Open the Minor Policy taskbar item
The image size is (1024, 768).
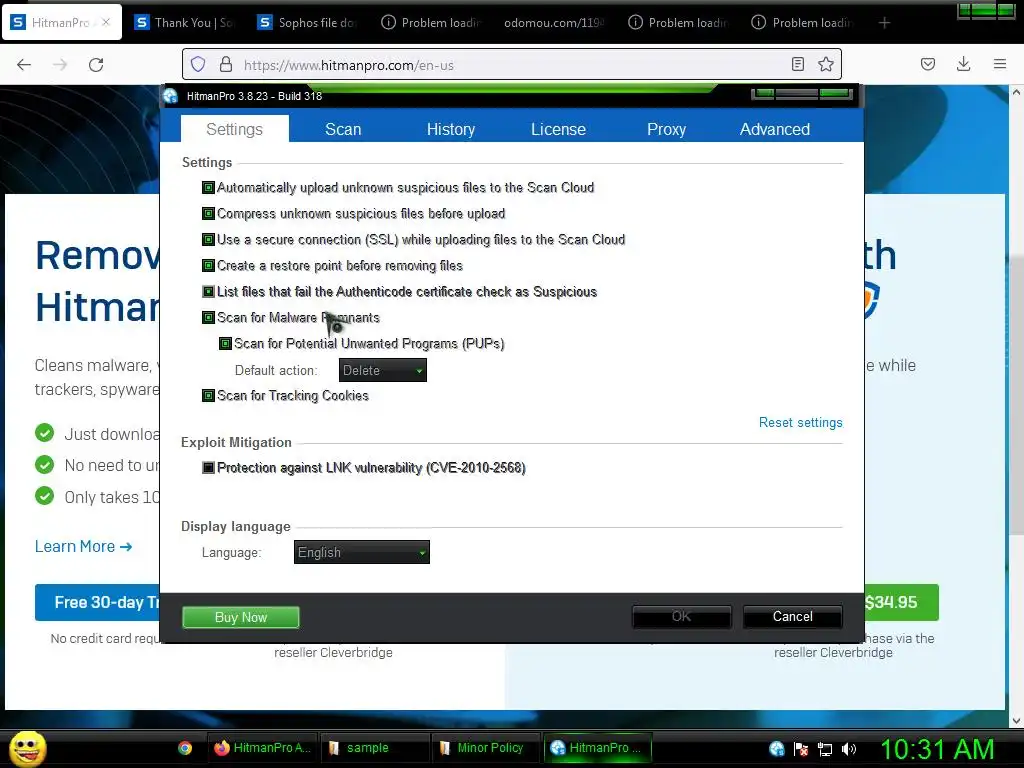click(486, 748)
